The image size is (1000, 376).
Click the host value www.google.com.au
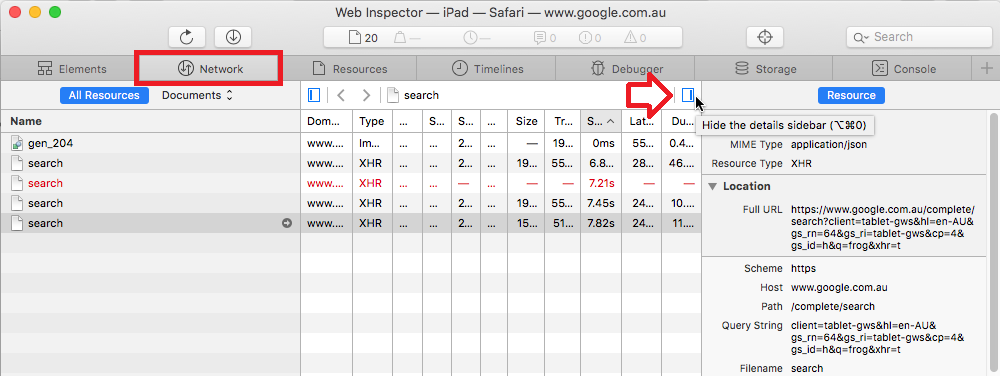[x=839, y=288]
